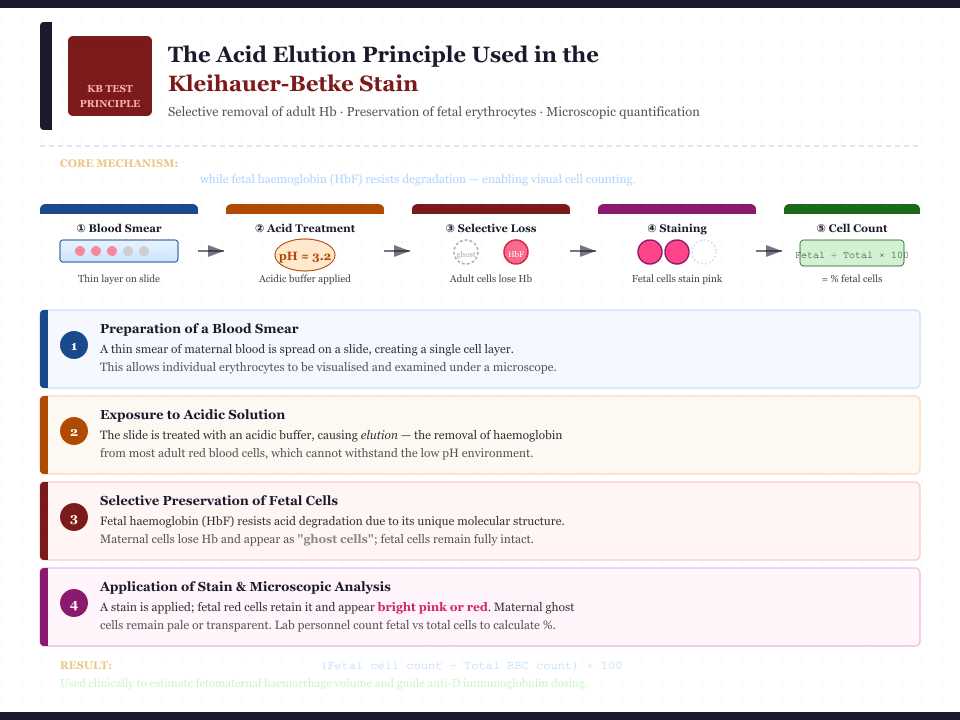Click the purple number 4 circle
Image resolution: width=960 pixels, height=720 pixels.
pyautogui.click(x=73, y=604)
